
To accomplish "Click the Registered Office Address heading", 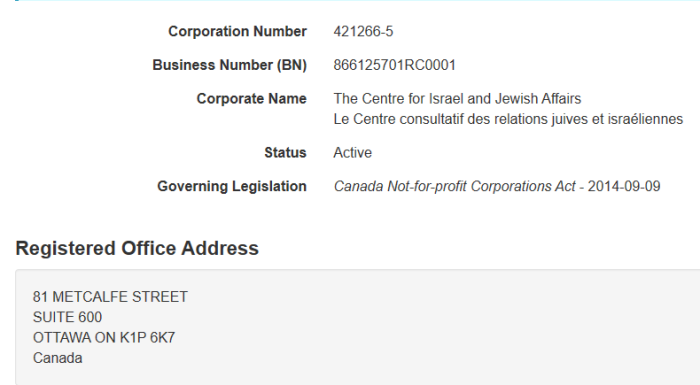I will pos(137,248).
